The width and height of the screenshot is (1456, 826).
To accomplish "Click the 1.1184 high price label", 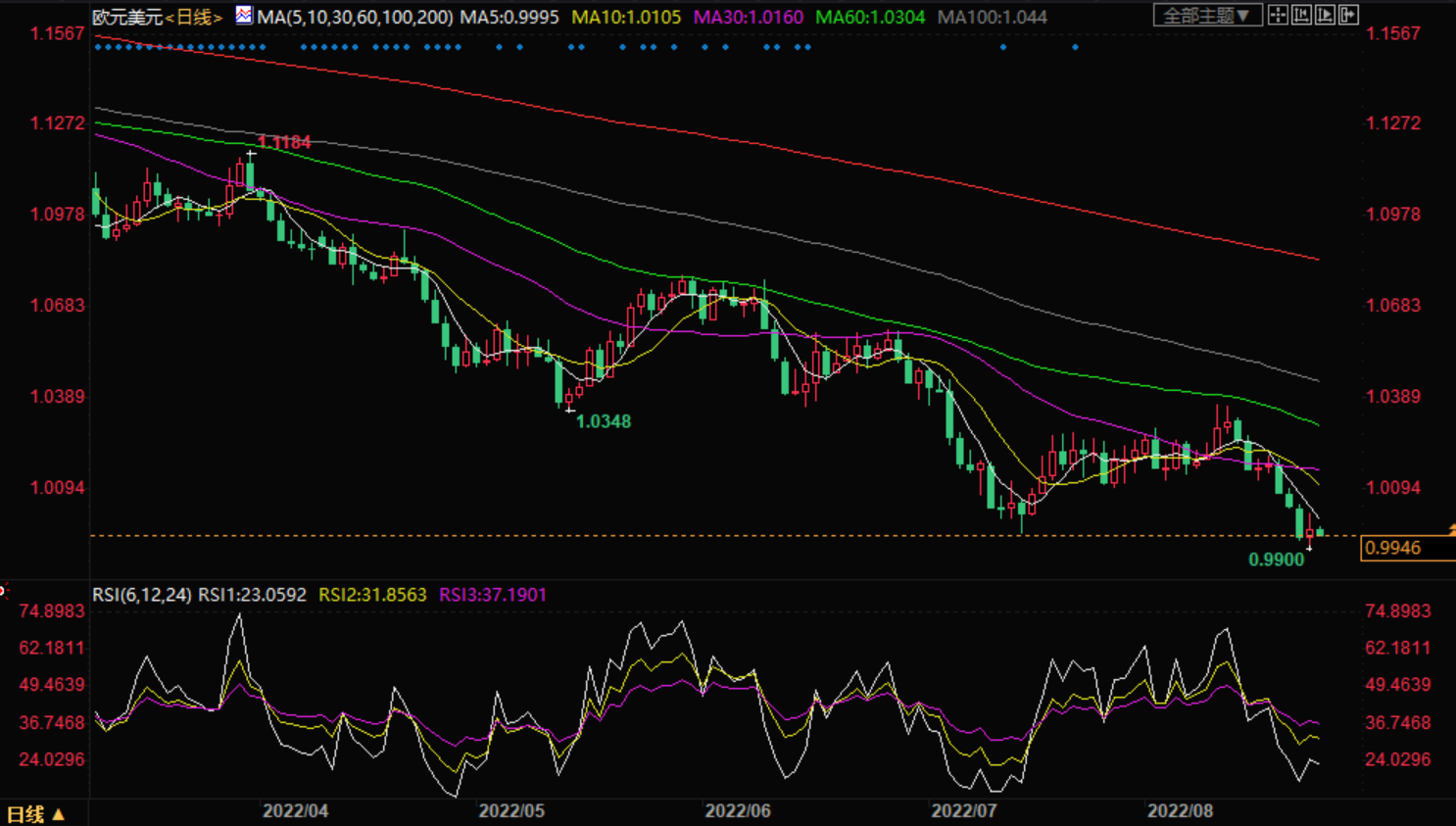I will coord(284,142).
